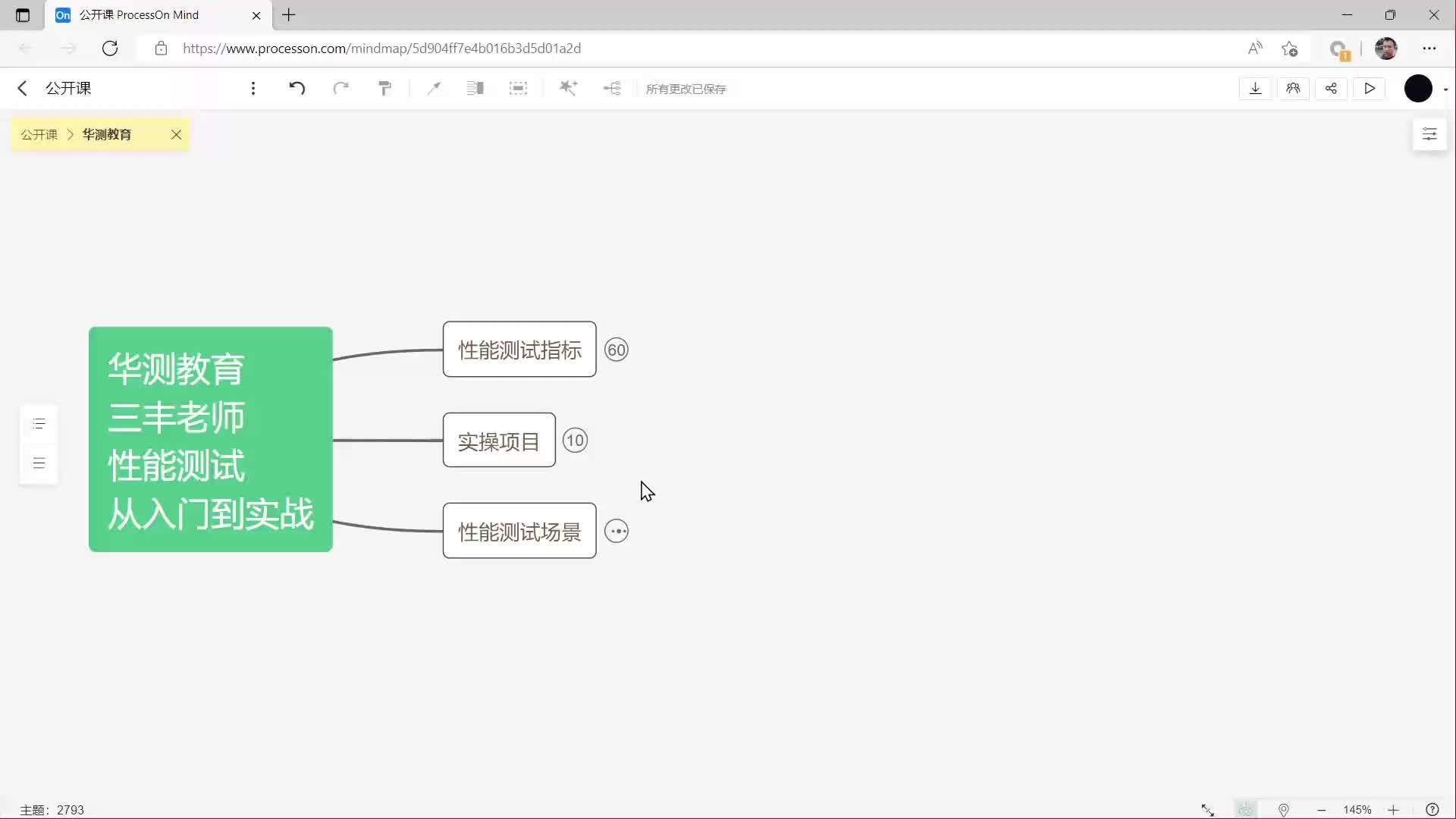The image size is (1456, 819).
Task: Open the right-side settings panel icon
Action: tap(1430, 134)
